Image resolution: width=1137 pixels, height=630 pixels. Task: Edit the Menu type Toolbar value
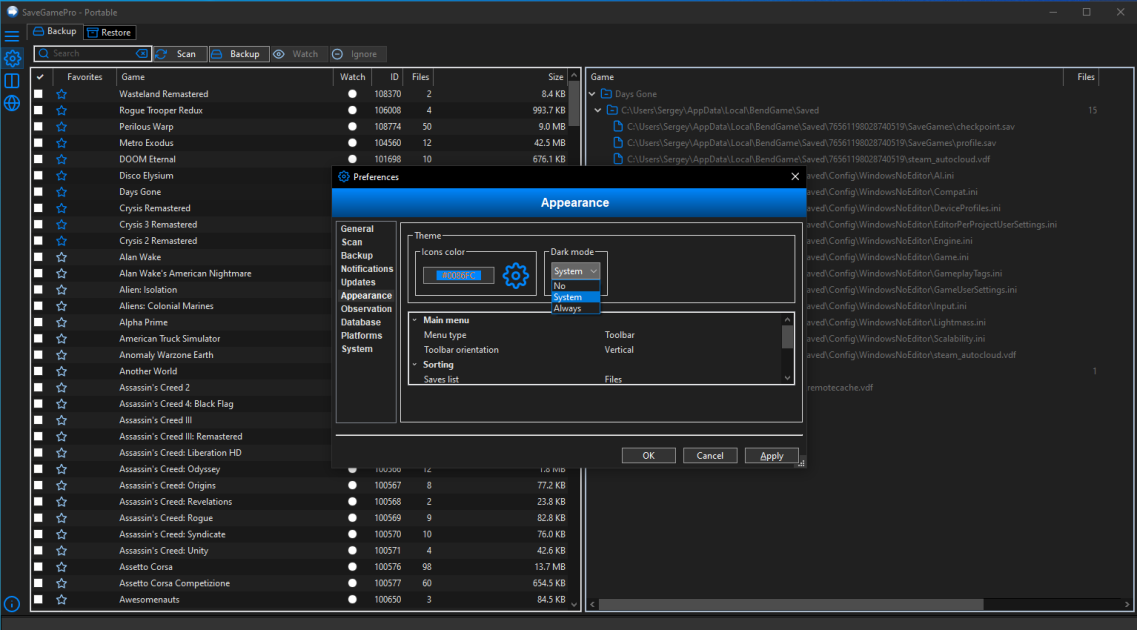pos(619,335)
